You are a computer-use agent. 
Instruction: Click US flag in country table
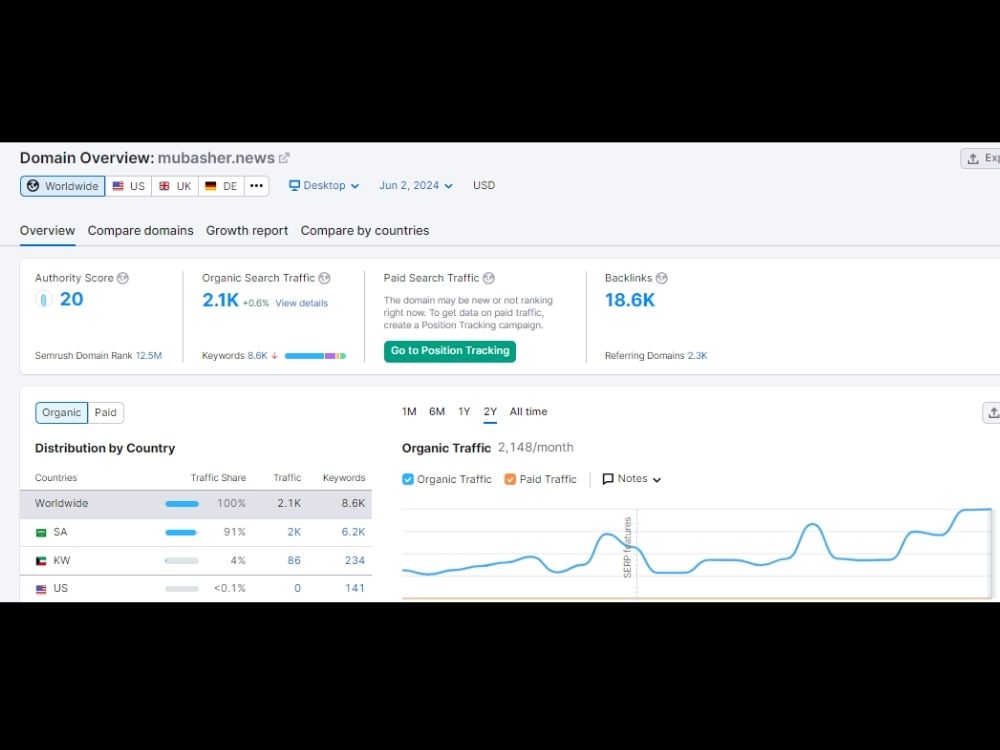pos(41,589)
